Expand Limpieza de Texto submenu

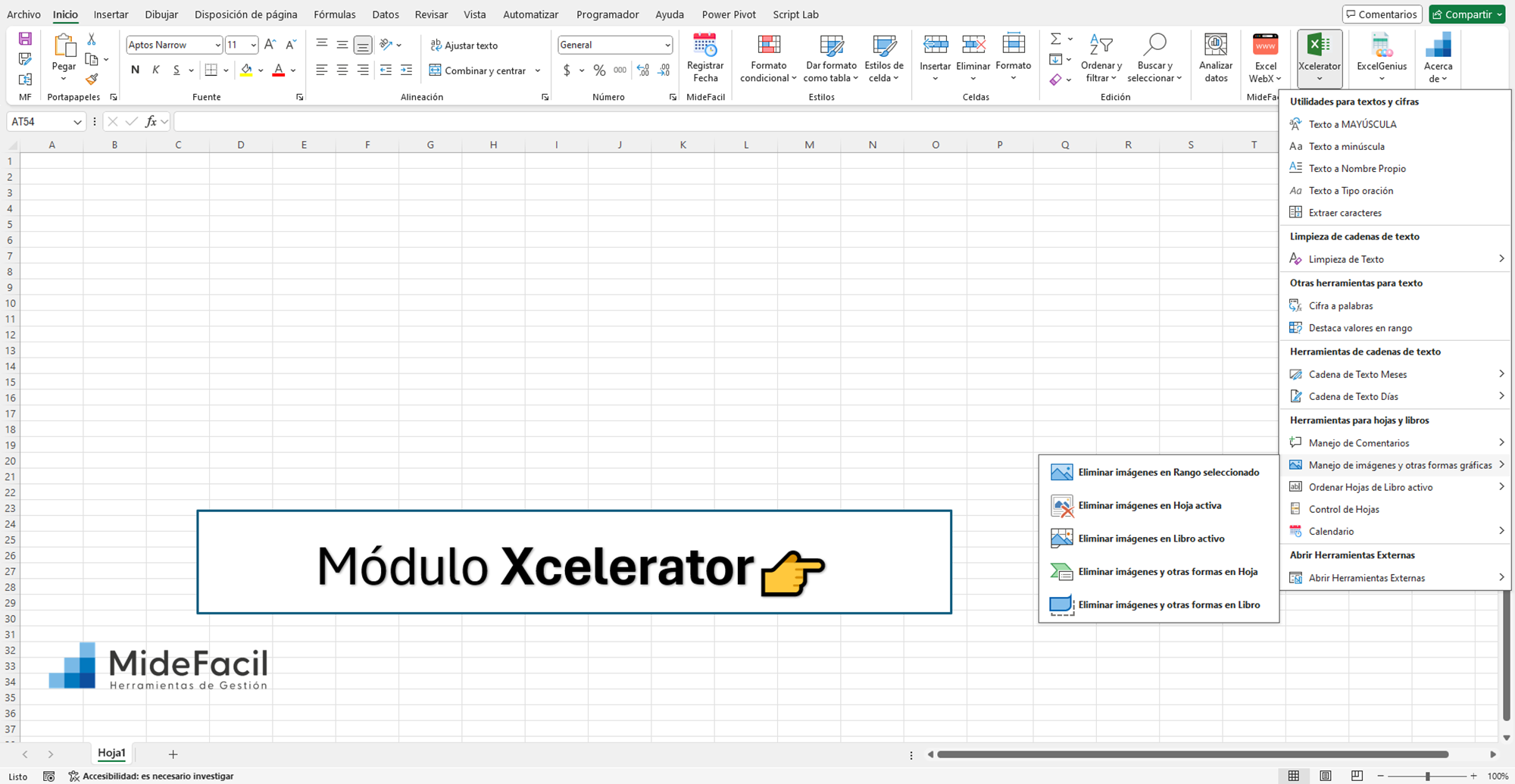1395,259
